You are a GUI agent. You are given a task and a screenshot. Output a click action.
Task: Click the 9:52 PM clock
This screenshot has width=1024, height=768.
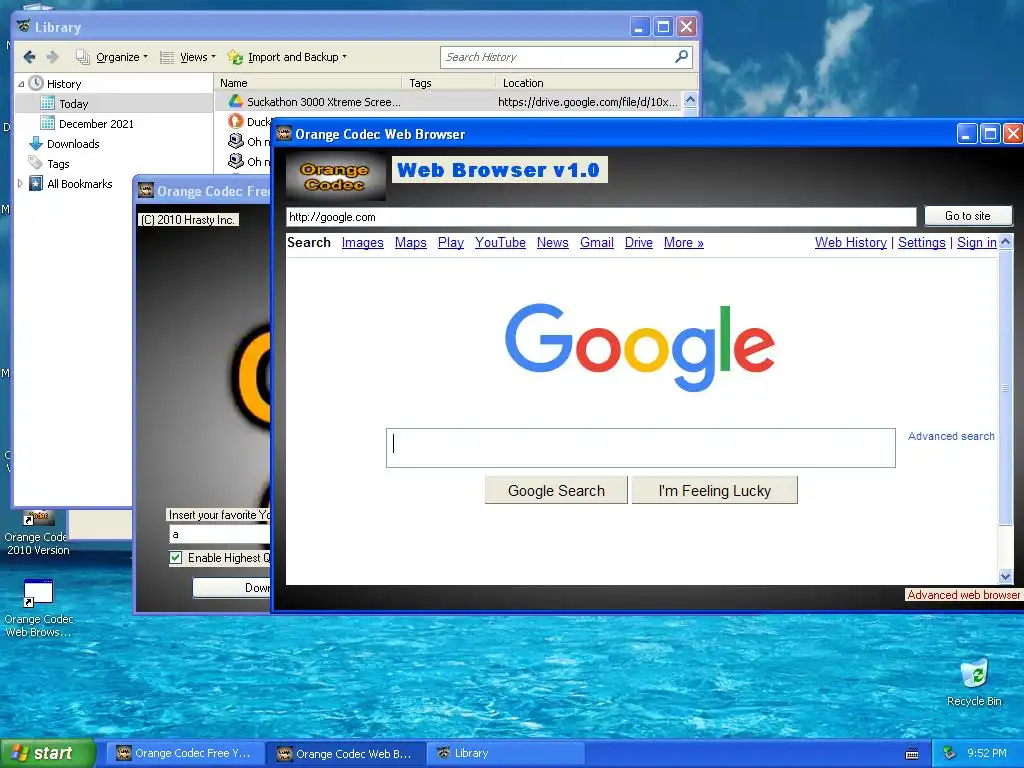[x=987, y=754]
